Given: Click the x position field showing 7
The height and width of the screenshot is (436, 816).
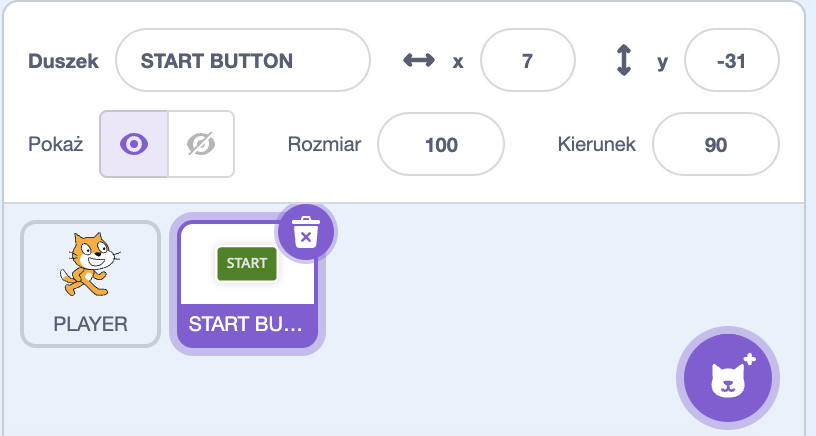Looking at the screenshot, I should [528, 60].
